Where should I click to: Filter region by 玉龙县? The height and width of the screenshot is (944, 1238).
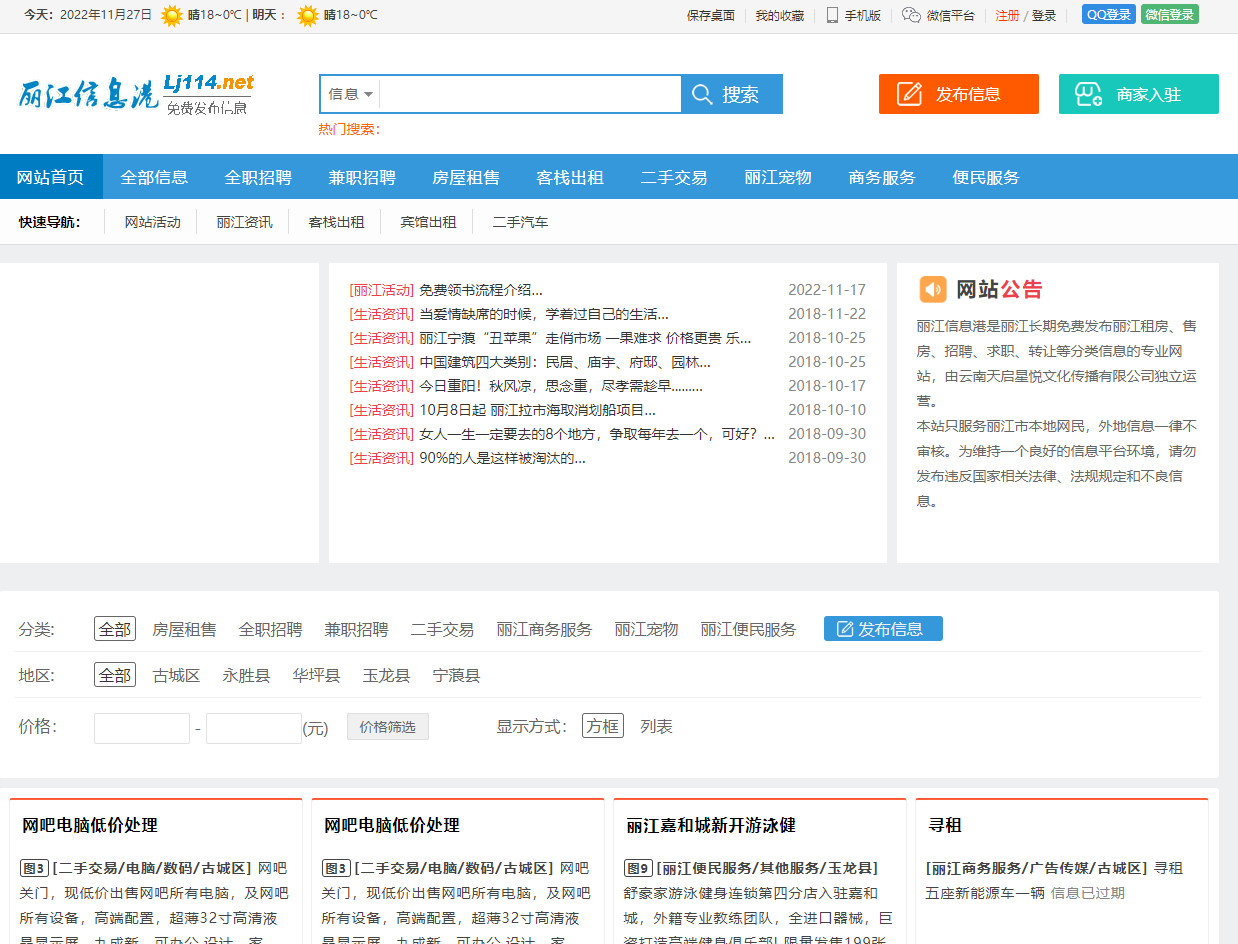coord(386,676)
